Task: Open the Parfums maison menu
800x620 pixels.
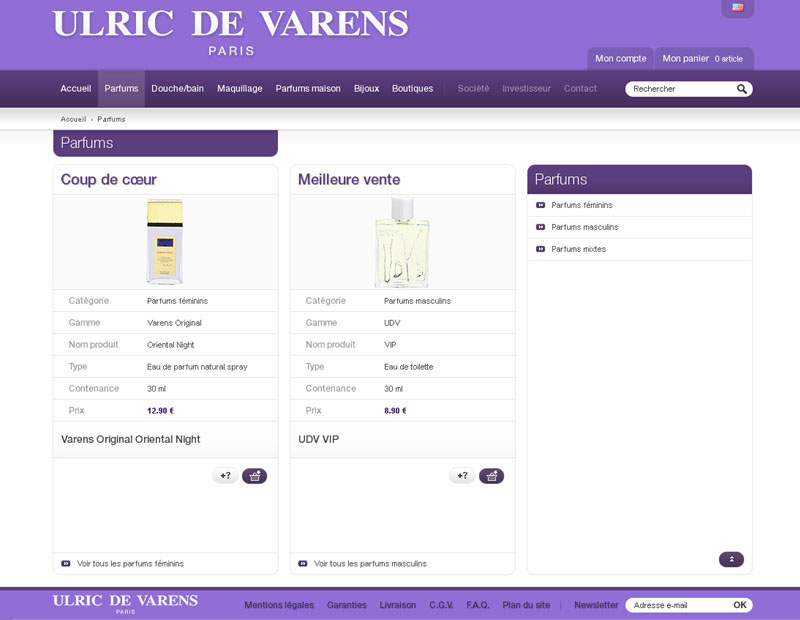Action: (308, 89)
